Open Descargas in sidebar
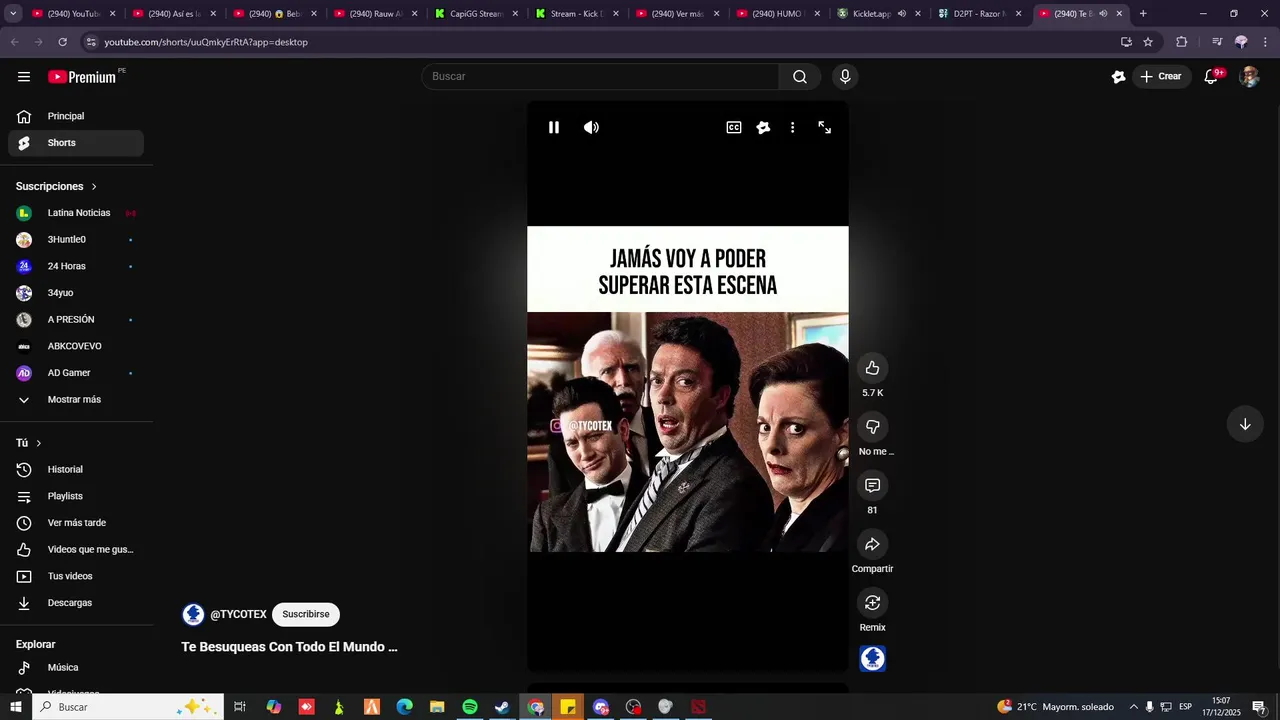 point(76,603)
